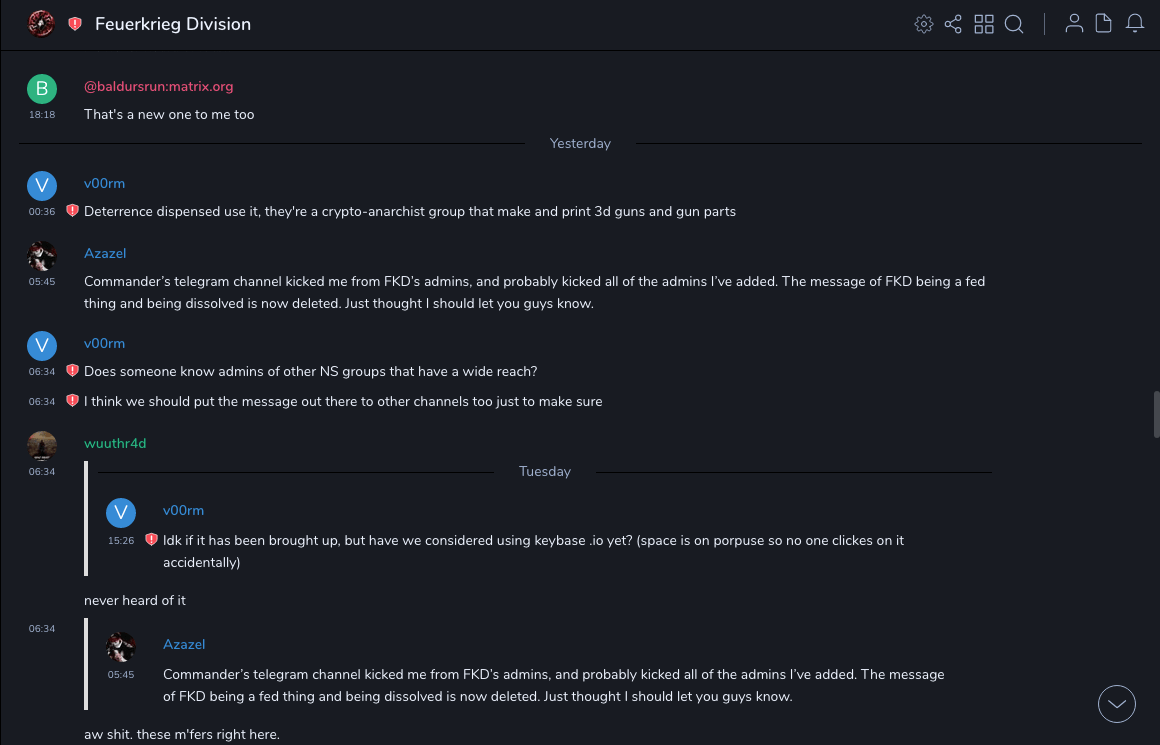Open notifications bell icon
1160x745 pixels.
(1135, 24)
